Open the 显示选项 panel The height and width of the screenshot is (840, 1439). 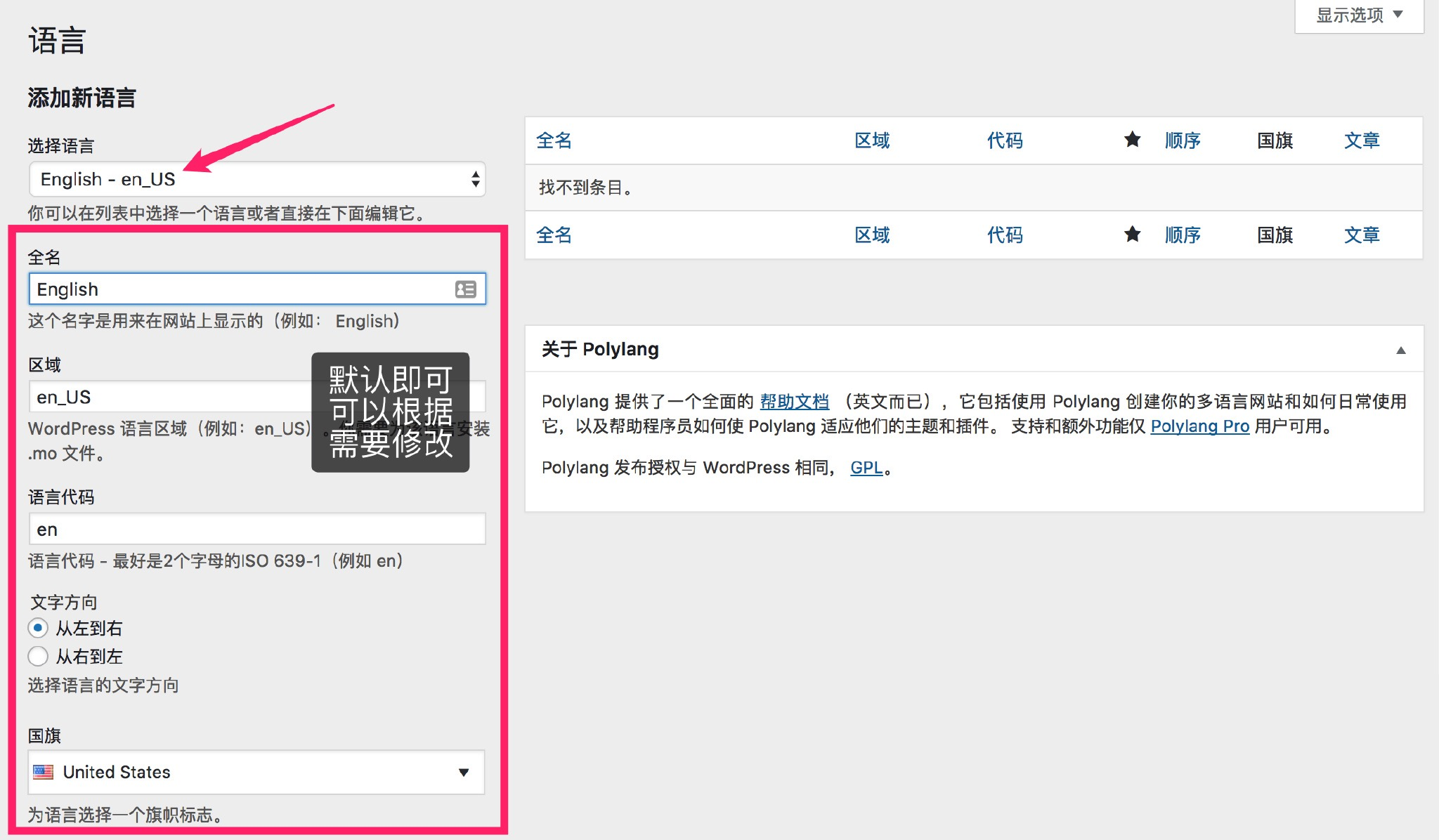pyautogui.click(x=1357, y=14)
